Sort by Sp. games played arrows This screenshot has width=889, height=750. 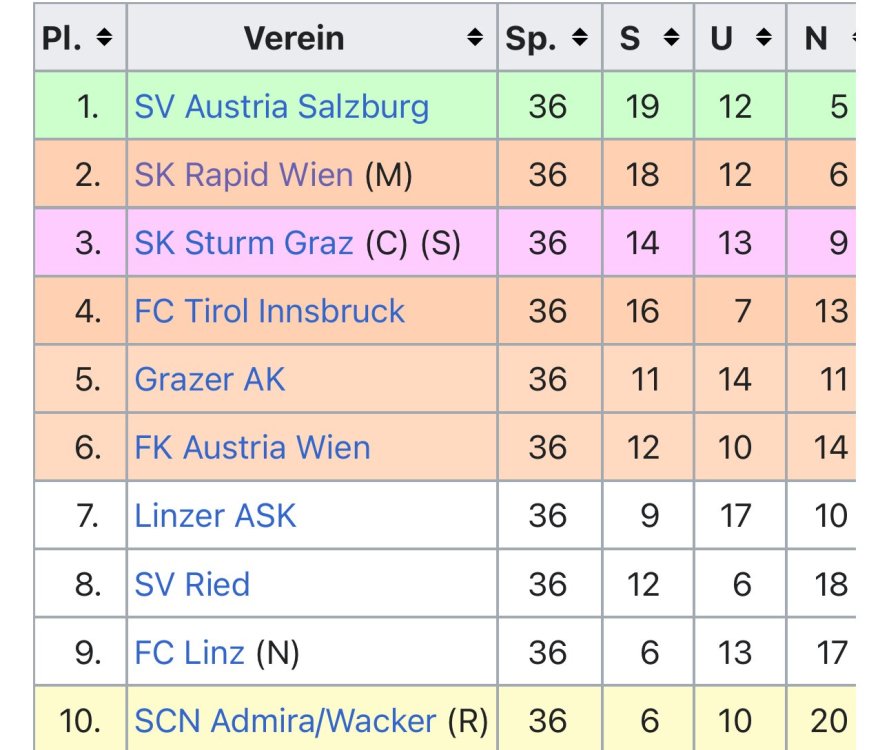click(x=580, y=38)
